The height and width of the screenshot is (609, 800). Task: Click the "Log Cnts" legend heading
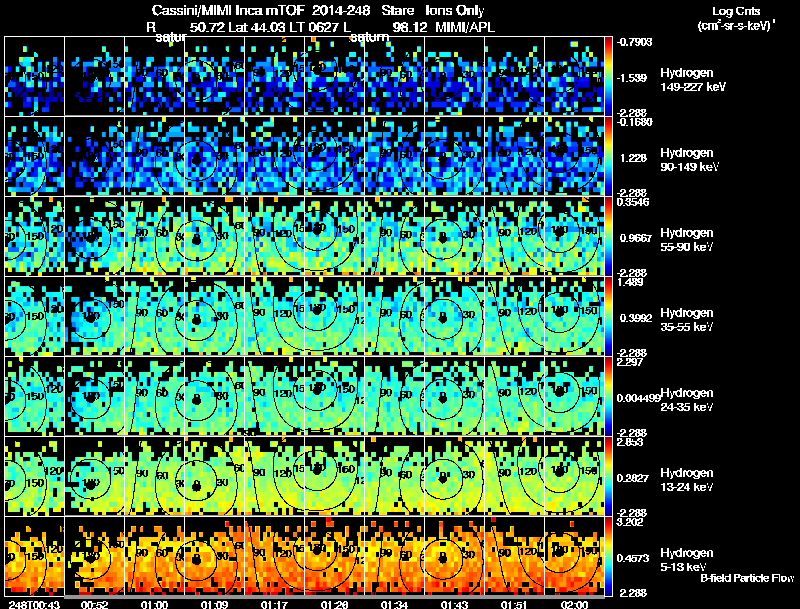point(736,11)
